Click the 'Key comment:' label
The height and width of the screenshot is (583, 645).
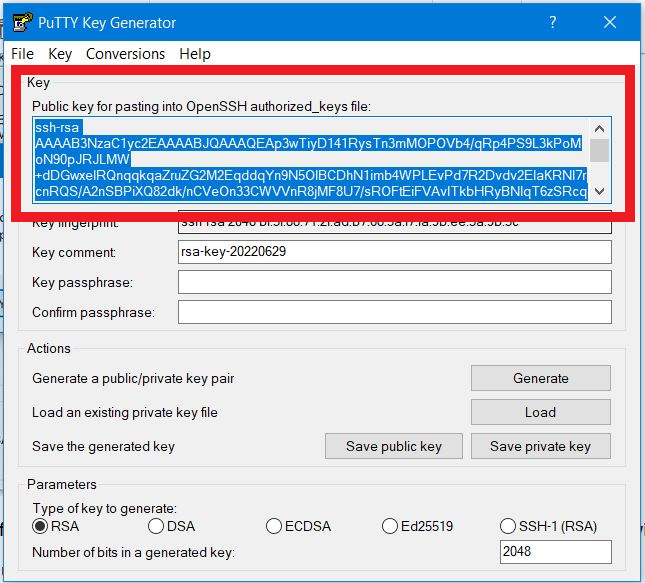pyautogui.click(x=74, y=252)
